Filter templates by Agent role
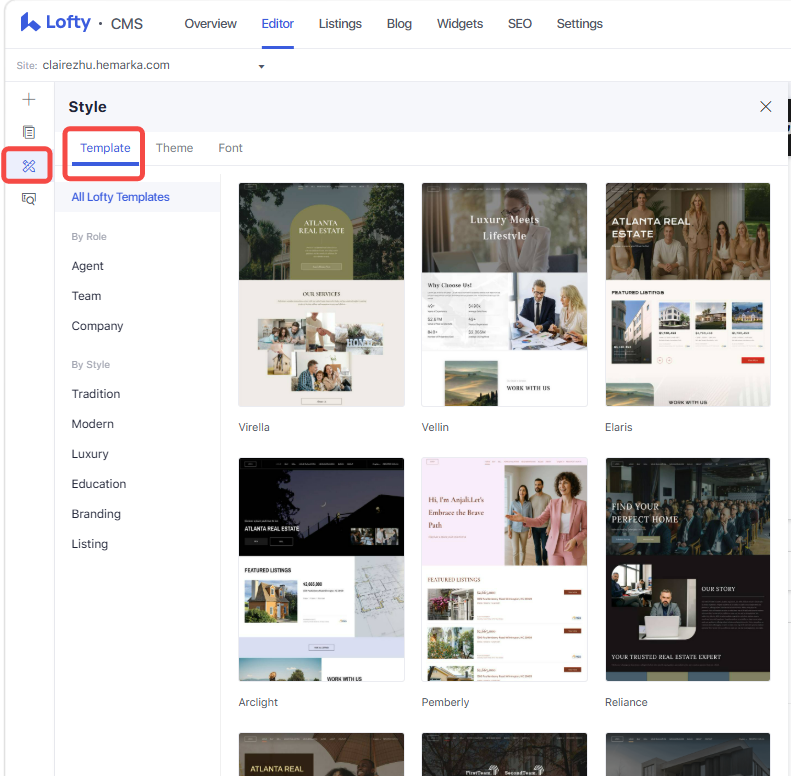 (x=87, y=266)
